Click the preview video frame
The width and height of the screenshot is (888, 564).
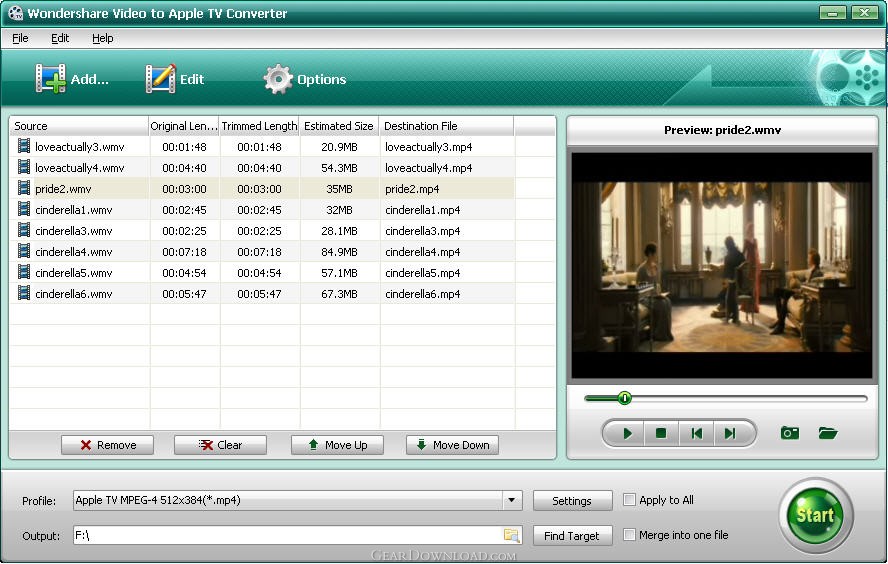pos(722,265)
